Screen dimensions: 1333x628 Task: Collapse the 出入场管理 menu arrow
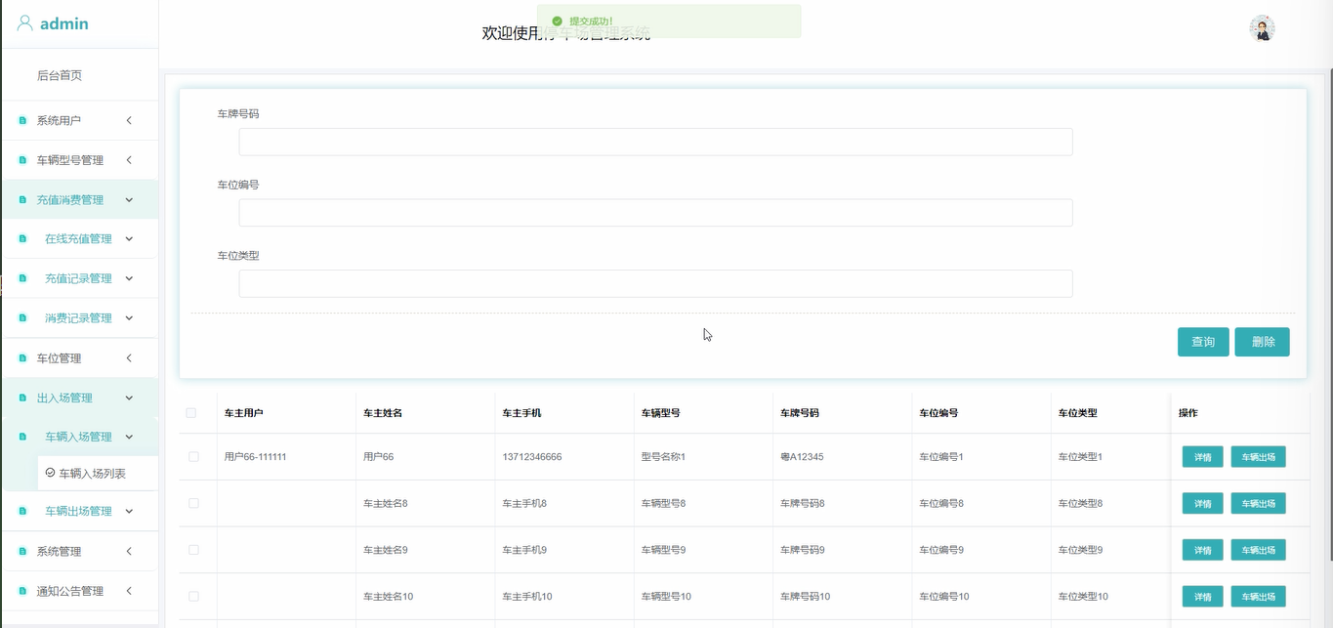[129, 398]
